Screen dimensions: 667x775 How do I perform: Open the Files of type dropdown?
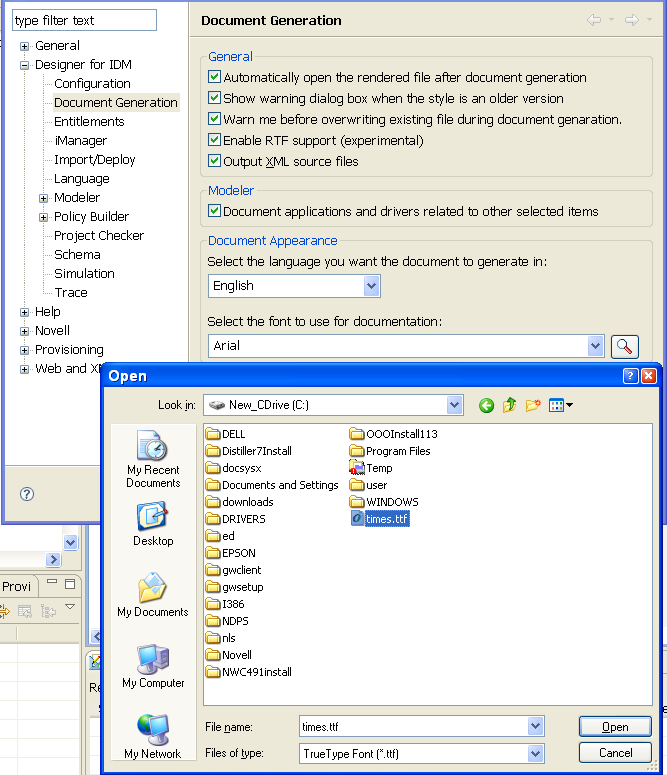pos(535,753)
